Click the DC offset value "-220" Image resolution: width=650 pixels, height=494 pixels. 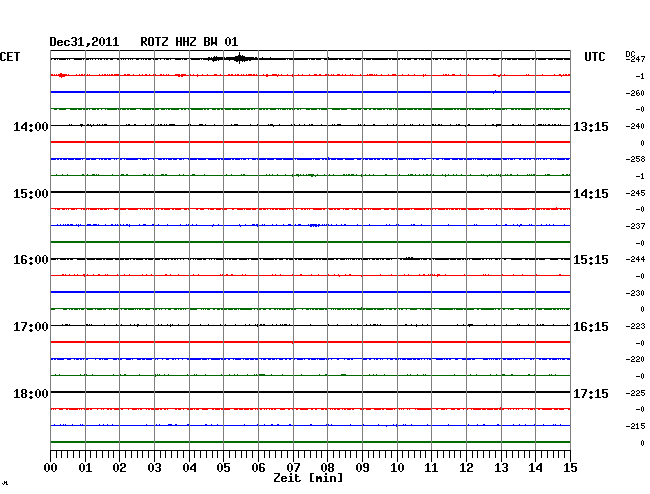[635, 359]
